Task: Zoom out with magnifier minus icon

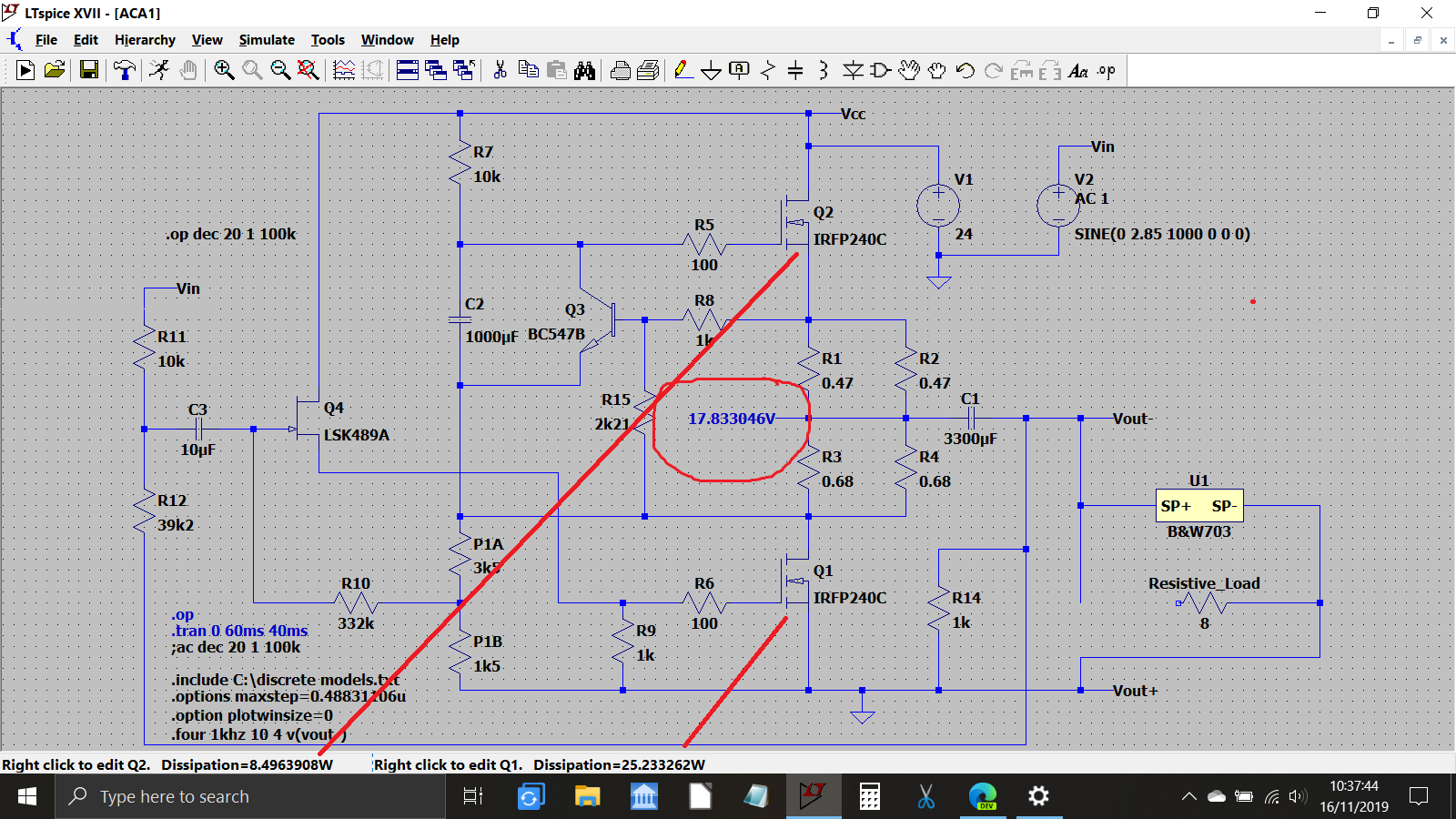Action: [280, 70]
